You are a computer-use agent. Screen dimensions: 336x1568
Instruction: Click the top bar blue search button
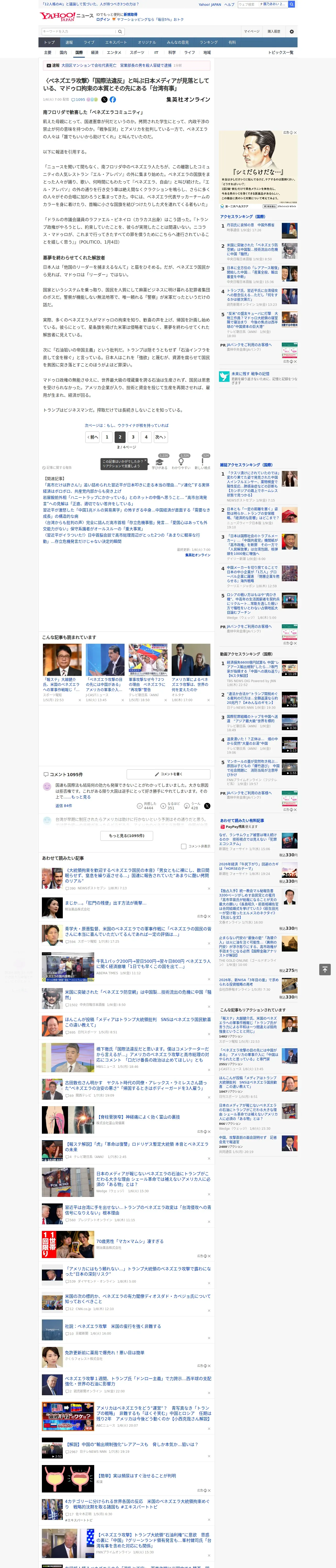tap(292, 4)
